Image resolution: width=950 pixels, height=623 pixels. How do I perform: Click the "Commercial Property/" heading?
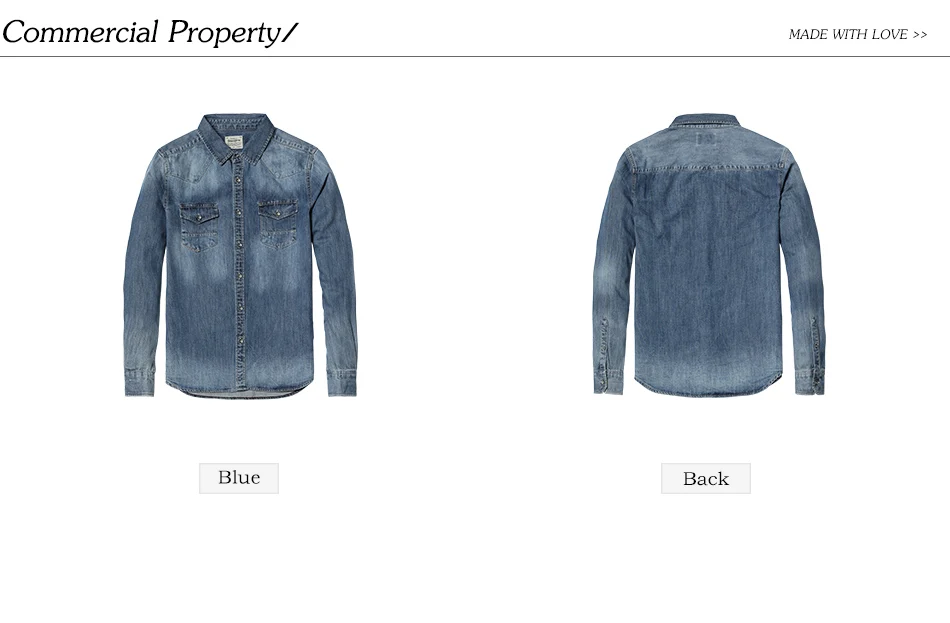click(x=150, y=32)
